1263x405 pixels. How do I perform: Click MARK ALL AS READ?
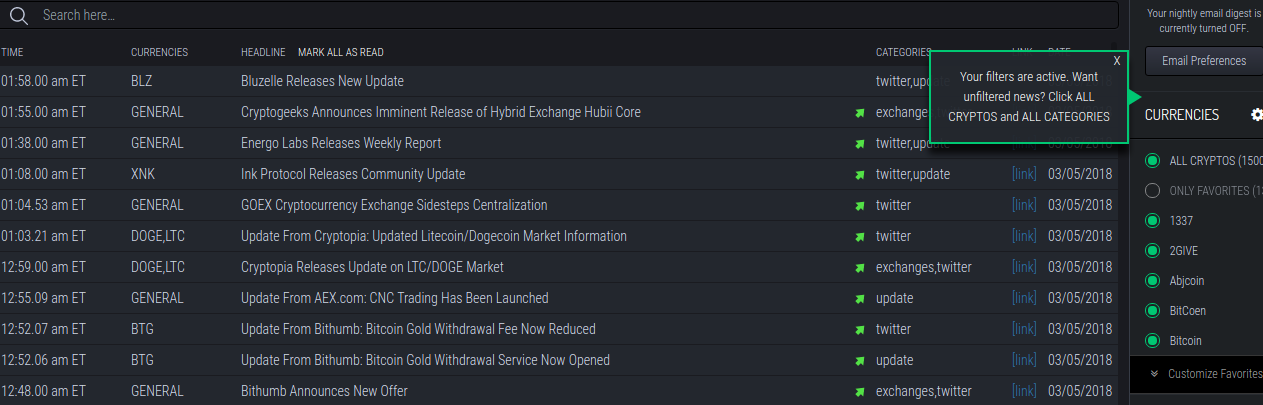(x=340, y=52)
